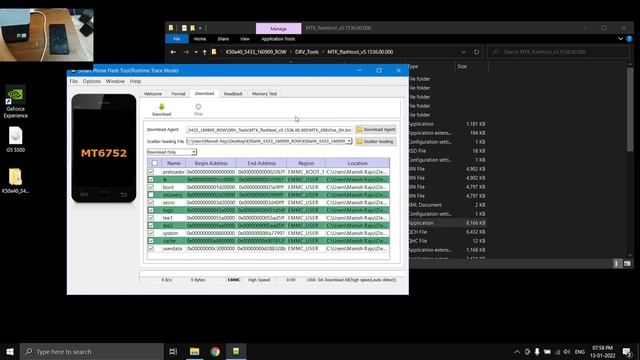Screen dimensions: 640x360
Task: Open the File menu in Flash Tool
Action: click(73, 81)
